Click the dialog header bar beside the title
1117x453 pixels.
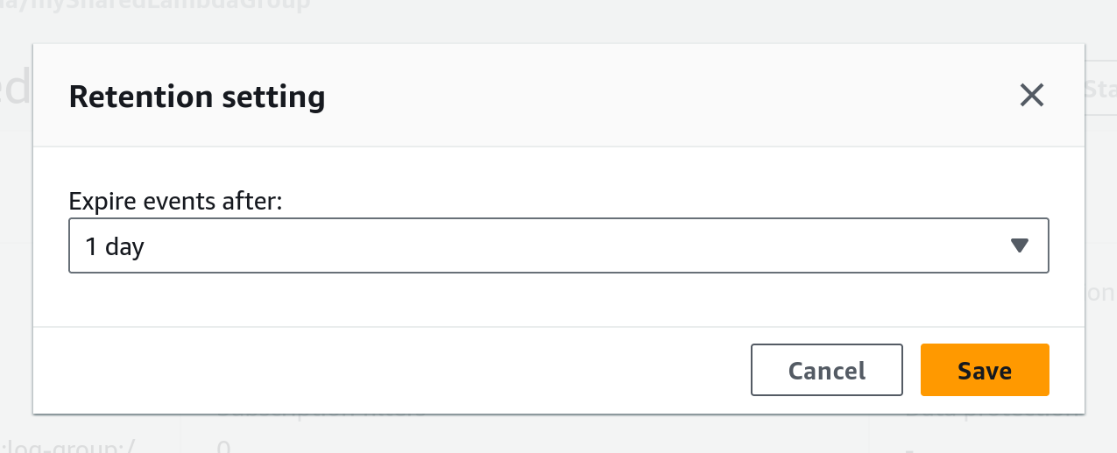tap(650, 97)
